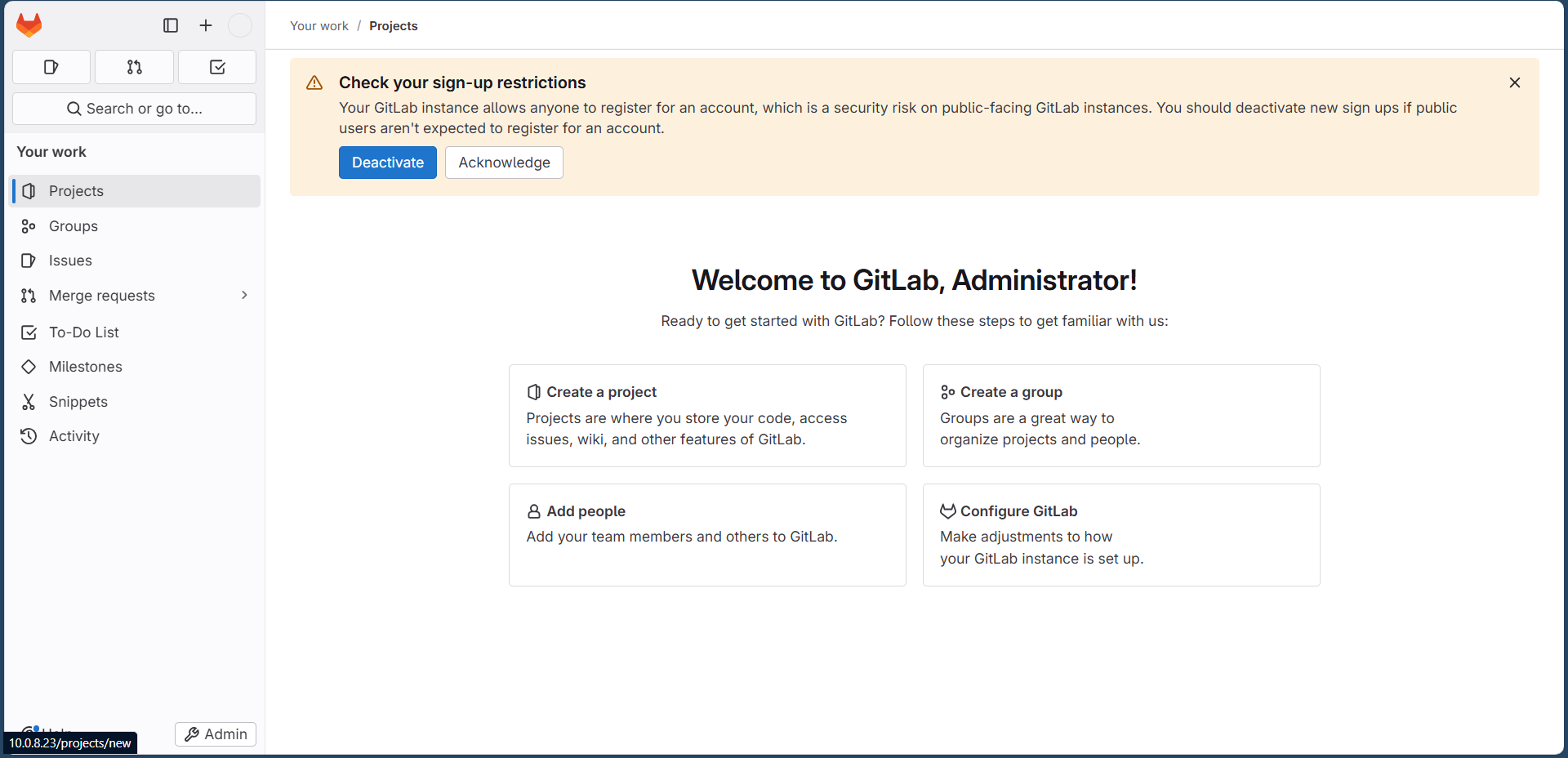
Task: Expand the Merge requests submenu chevron
Action: 244,295
